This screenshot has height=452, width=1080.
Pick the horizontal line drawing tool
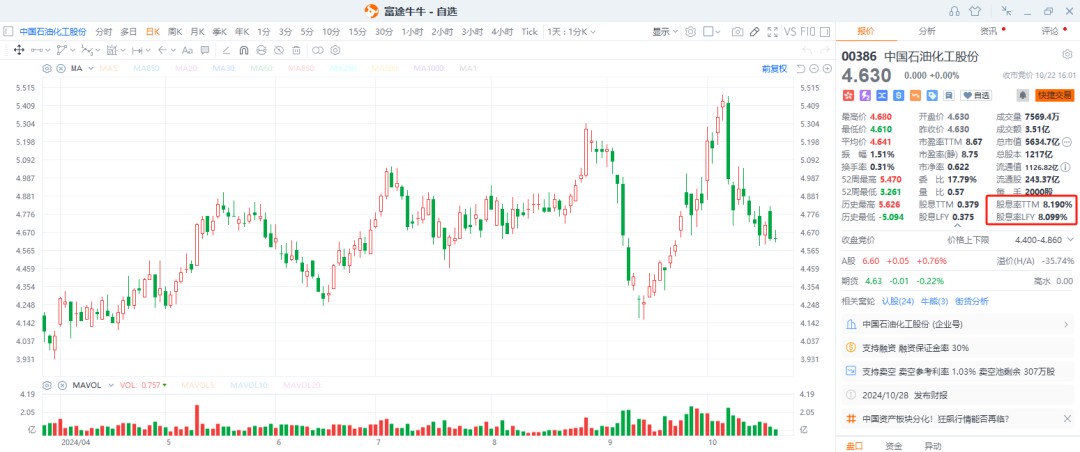(36, 50)
